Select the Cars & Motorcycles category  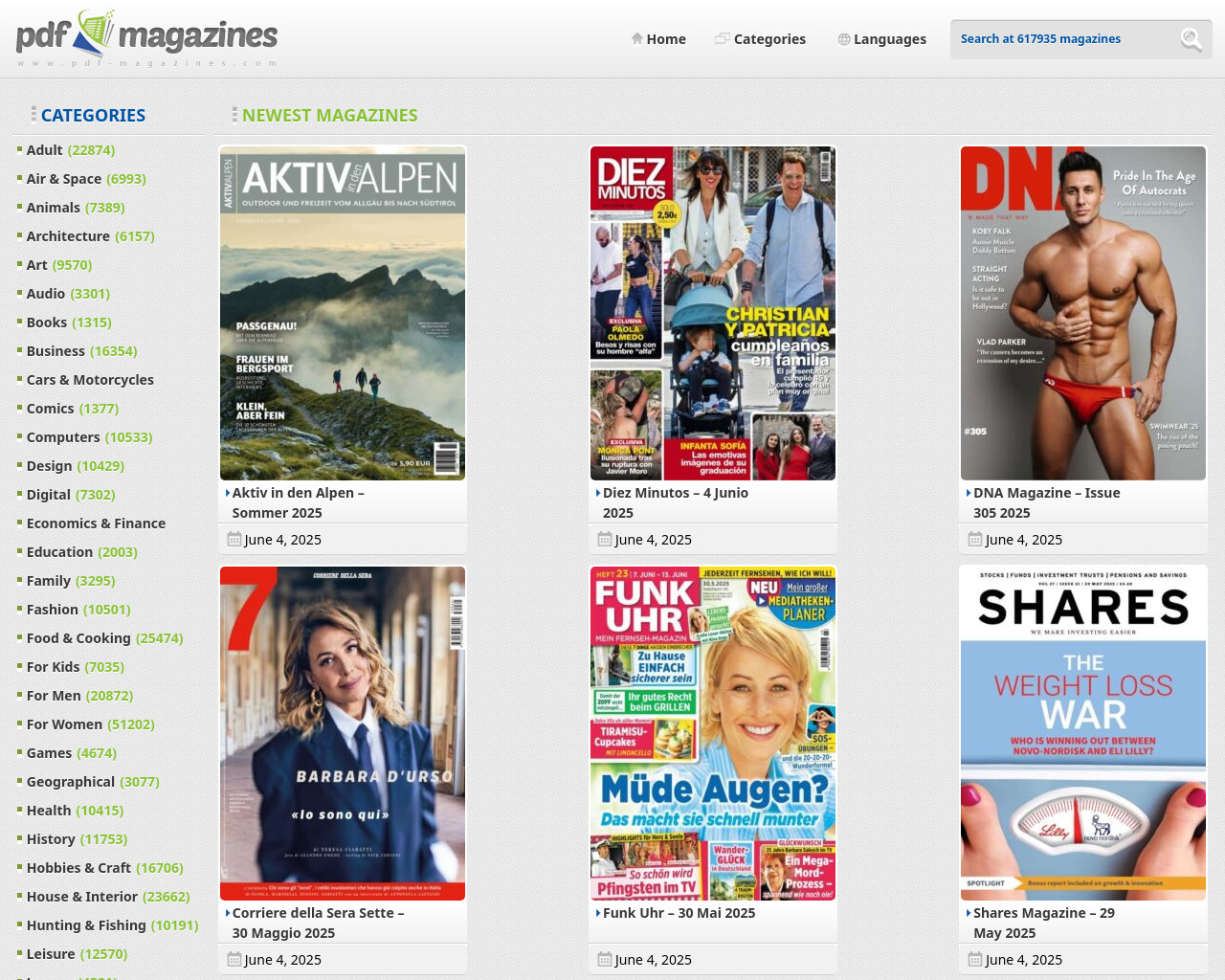pos(90,380)
